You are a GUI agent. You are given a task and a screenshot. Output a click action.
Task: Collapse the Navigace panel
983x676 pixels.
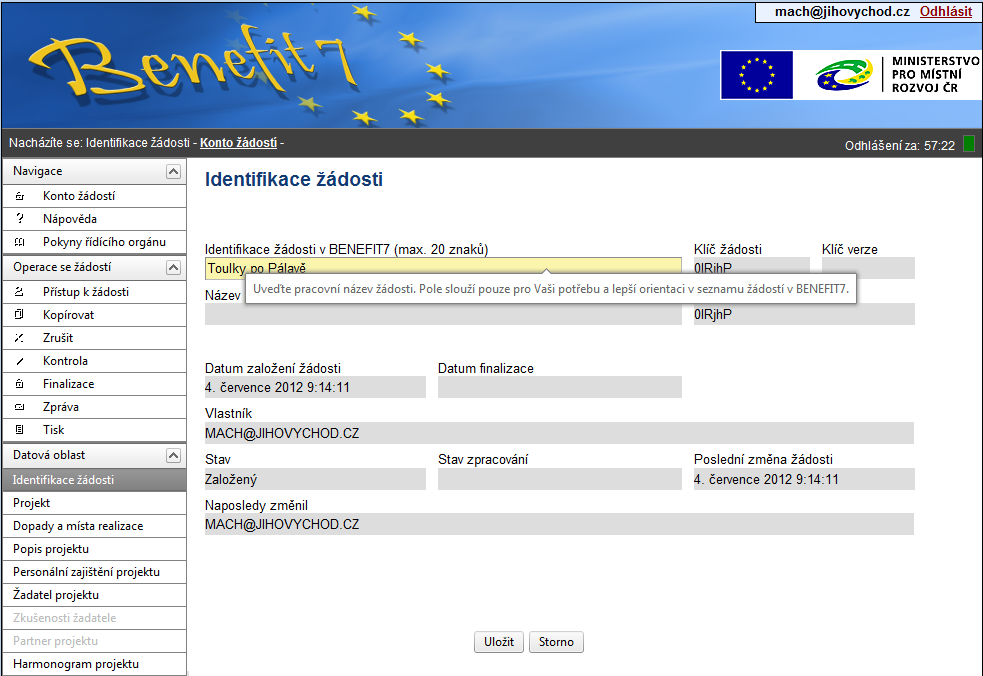[174, 171]
